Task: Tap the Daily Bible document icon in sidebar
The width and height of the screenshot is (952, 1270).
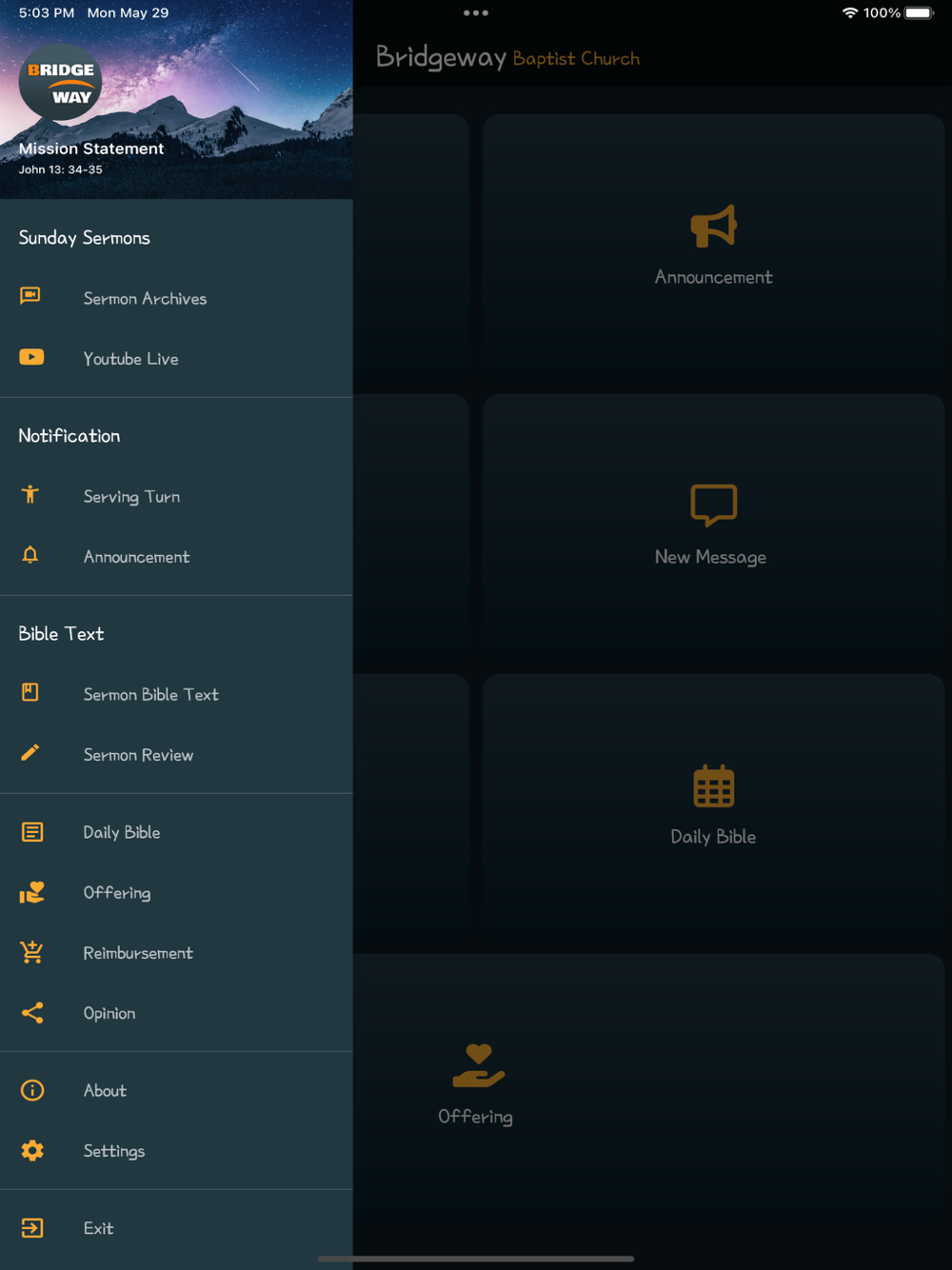Action: (32, 832)
